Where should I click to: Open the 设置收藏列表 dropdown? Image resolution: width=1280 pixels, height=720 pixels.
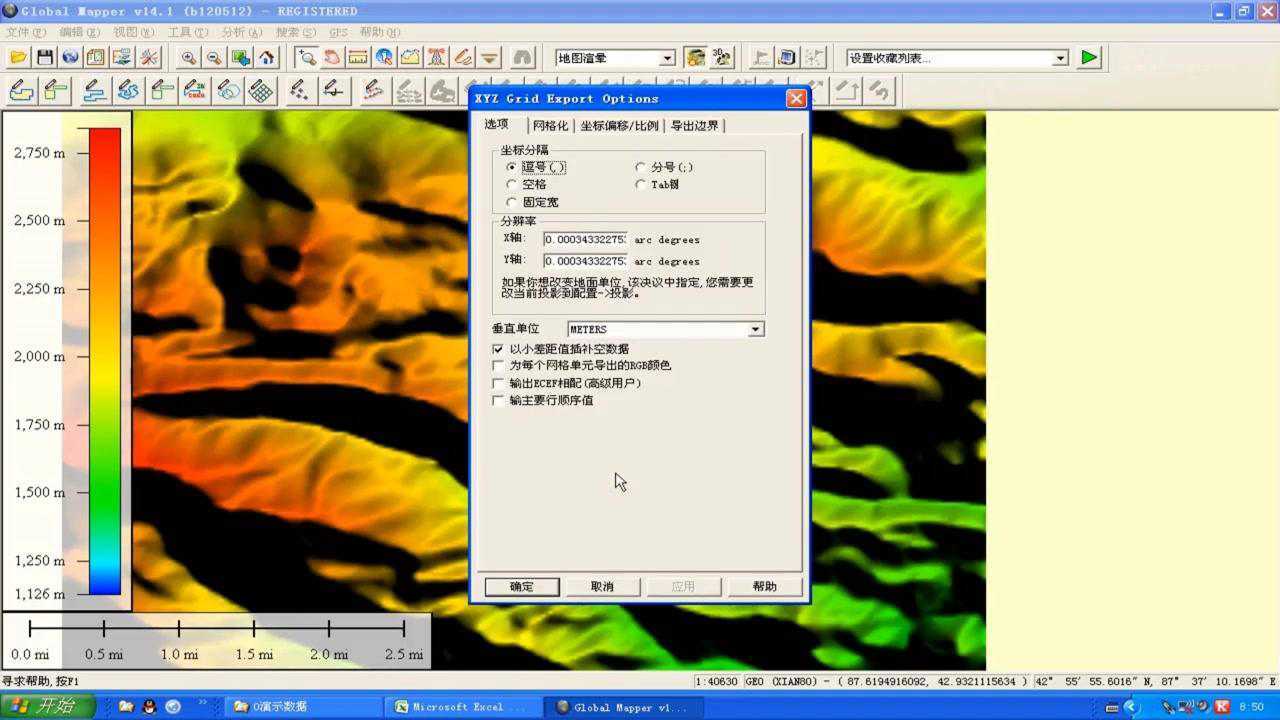[x=1060, y=58]
